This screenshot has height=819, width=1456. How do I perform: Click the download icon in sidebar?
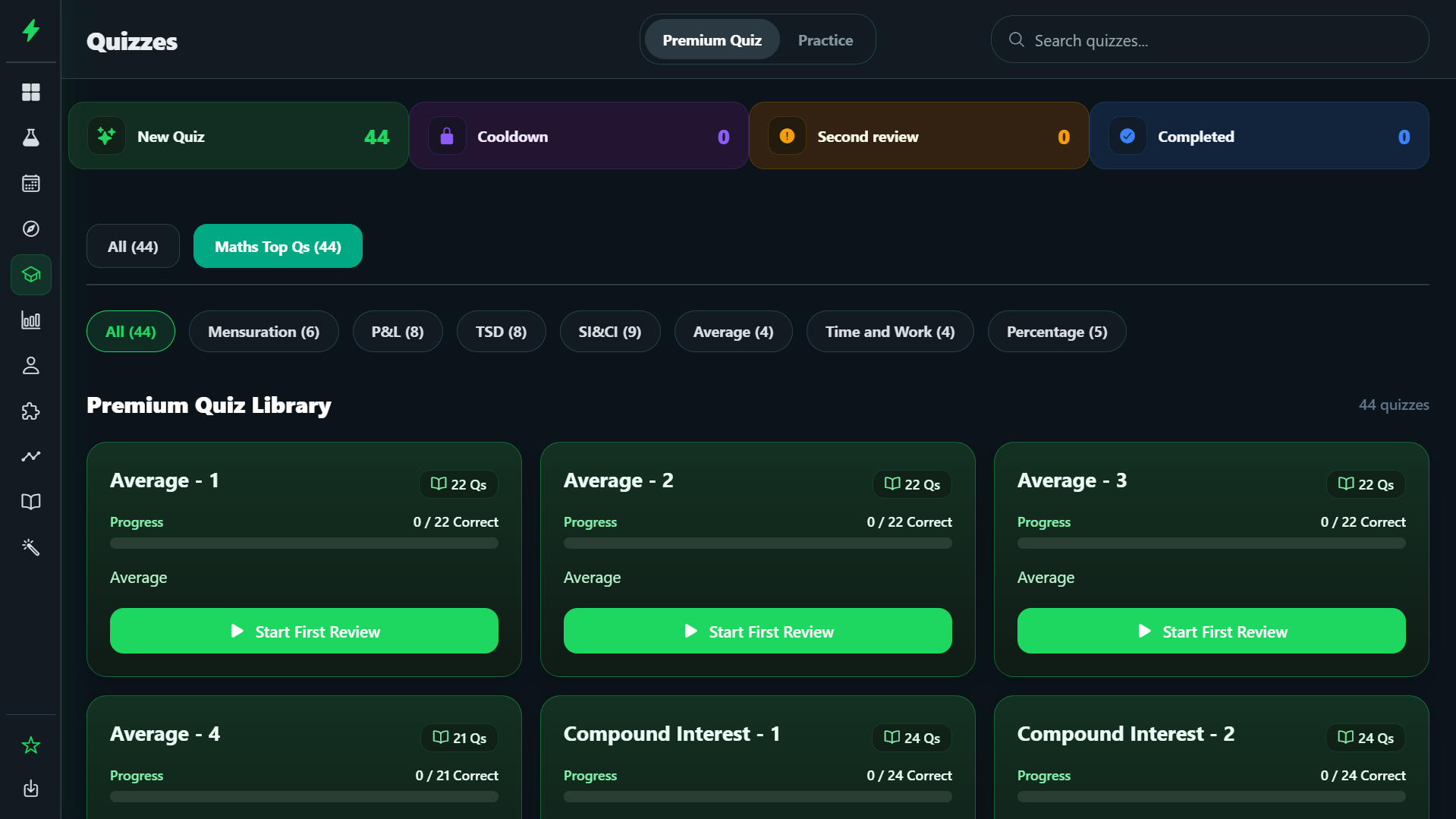(x=31, y=789)
